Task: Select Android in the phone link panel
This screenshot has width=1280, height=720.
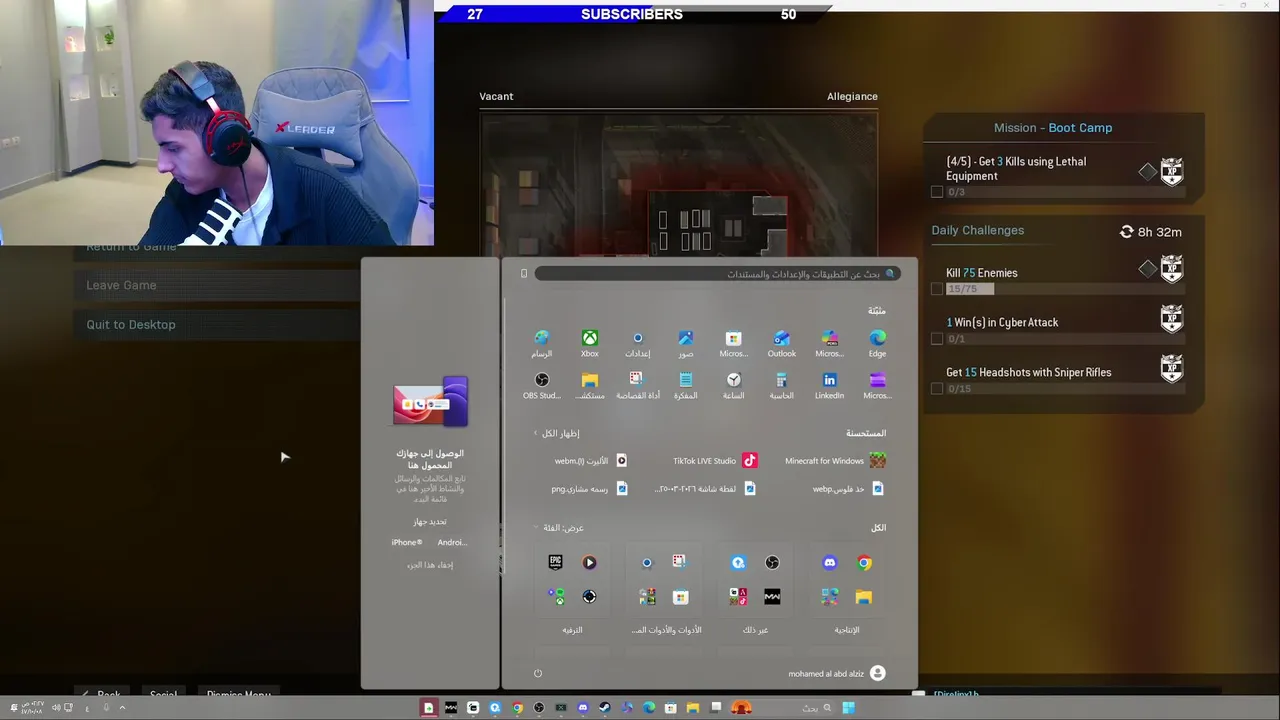Action: click(x=452, y=542)
